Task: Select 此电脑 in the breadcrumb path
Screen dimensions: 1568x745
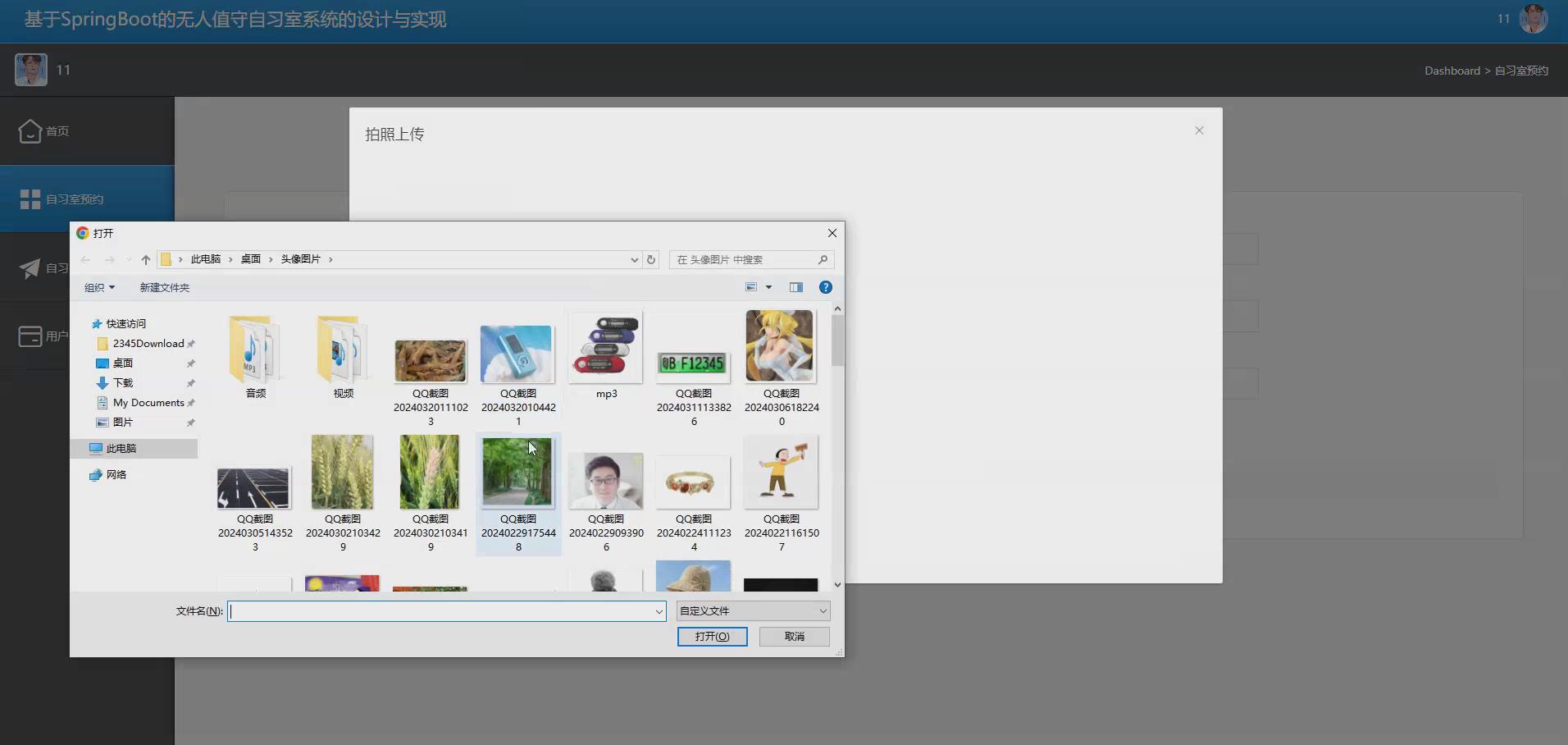Action: click(206, 259)
